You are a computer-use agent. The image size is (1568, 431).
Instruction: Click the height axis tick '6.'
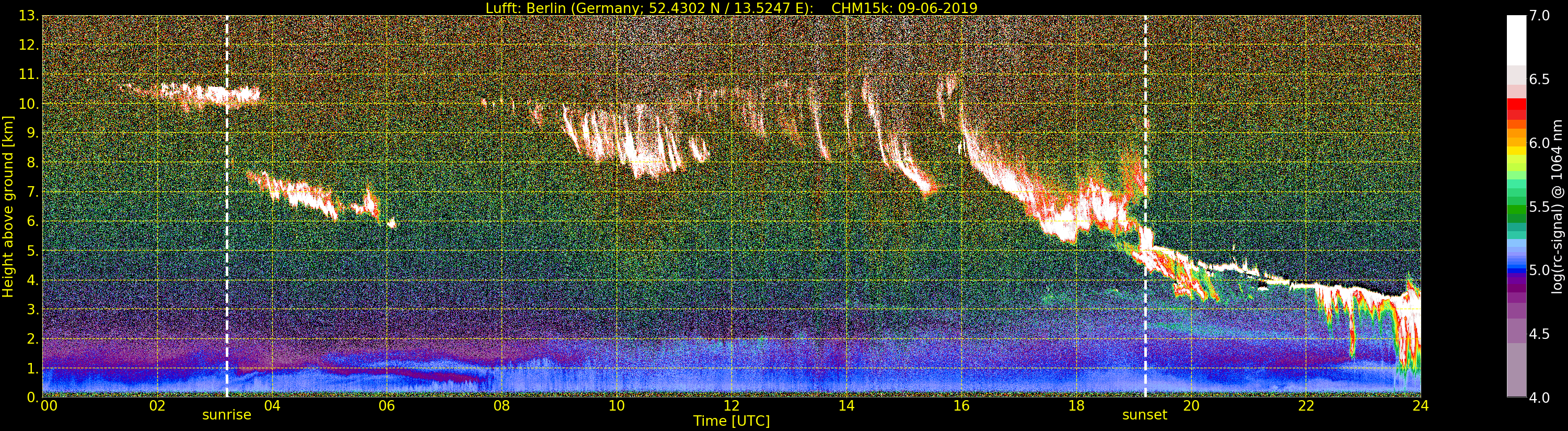pyautogui.click(x=32, y=221)
